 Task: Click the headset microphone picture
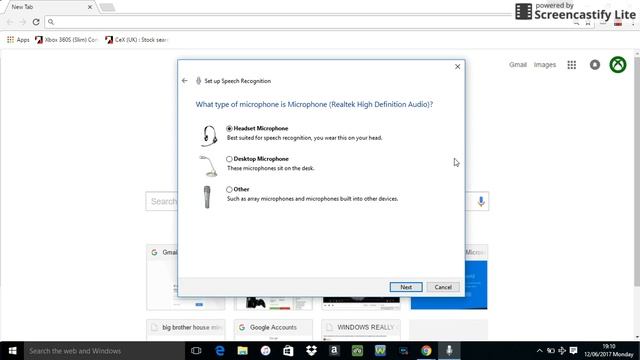coord(209,136)
